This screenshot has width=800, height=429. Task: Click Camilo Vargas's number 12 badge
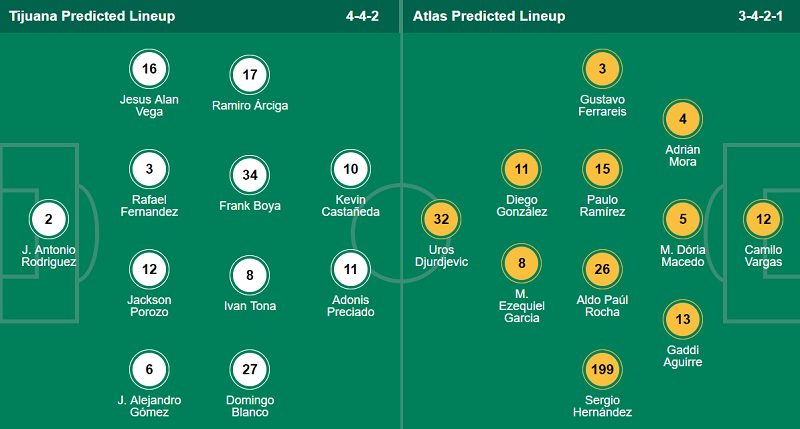click(x=764, y=219)
